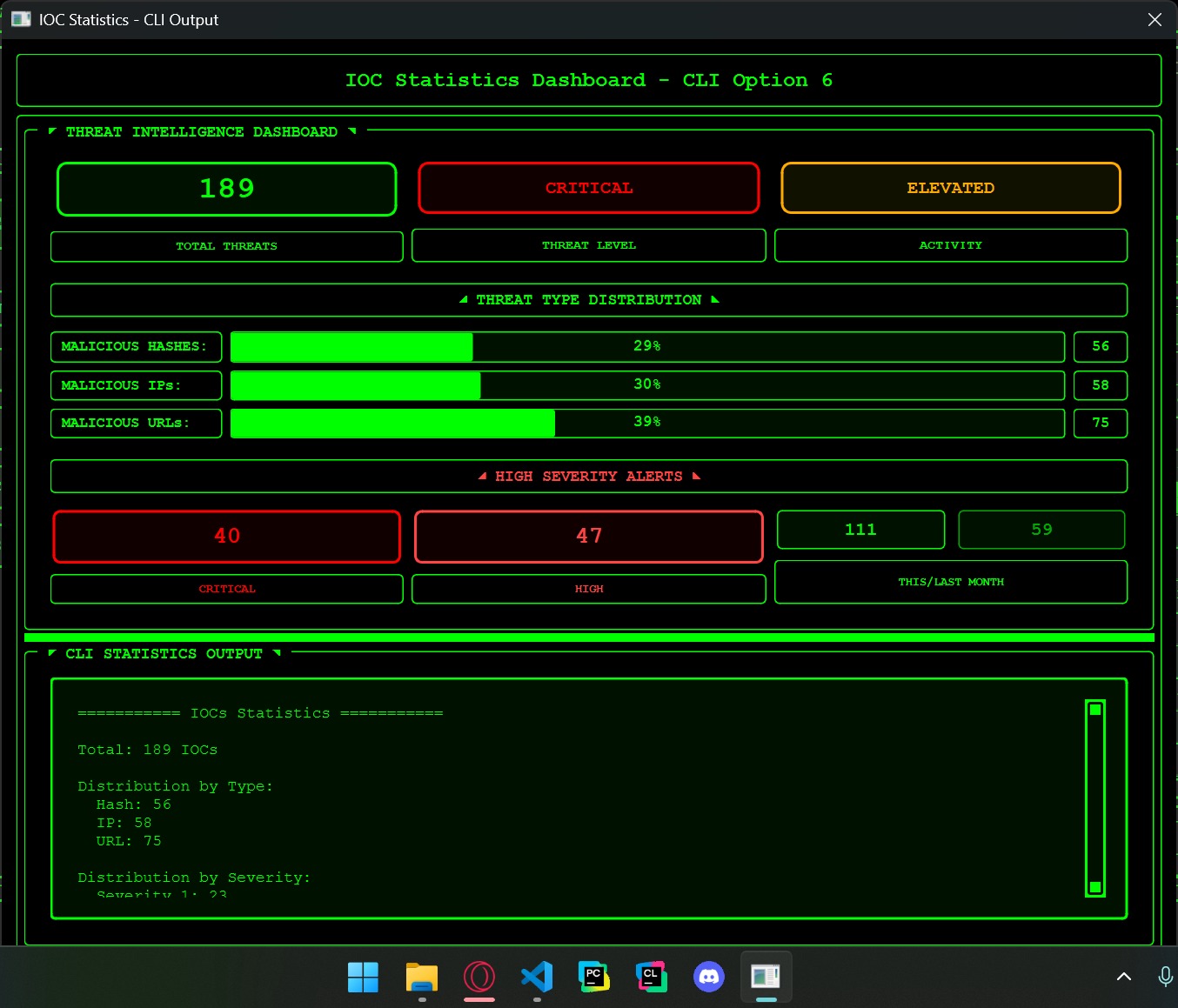
Task: Click scrollbar down arrow in CLI output
Action: click(1095, 887)
